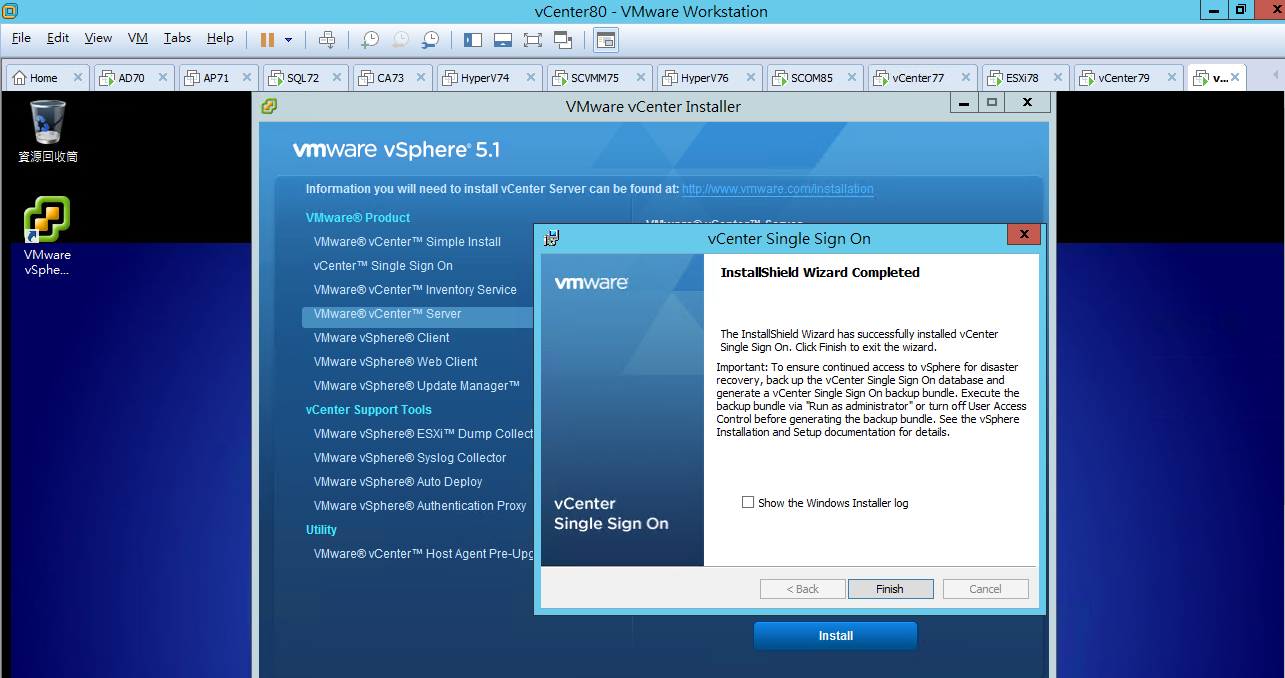Select vCenter Single Sign On in product list
This screenshot has width=1285, height=678.
pos(383,266)
